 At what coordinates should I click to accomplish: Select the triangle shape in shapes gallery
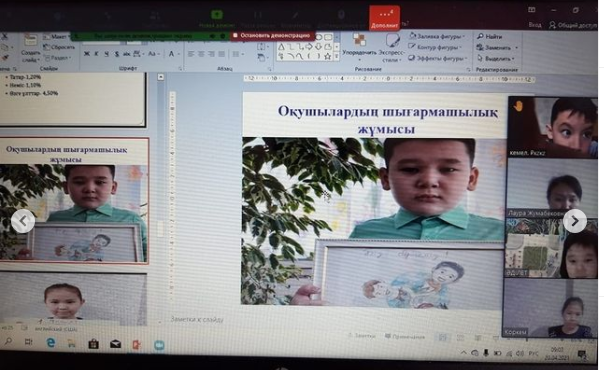(x=281, y=47)
